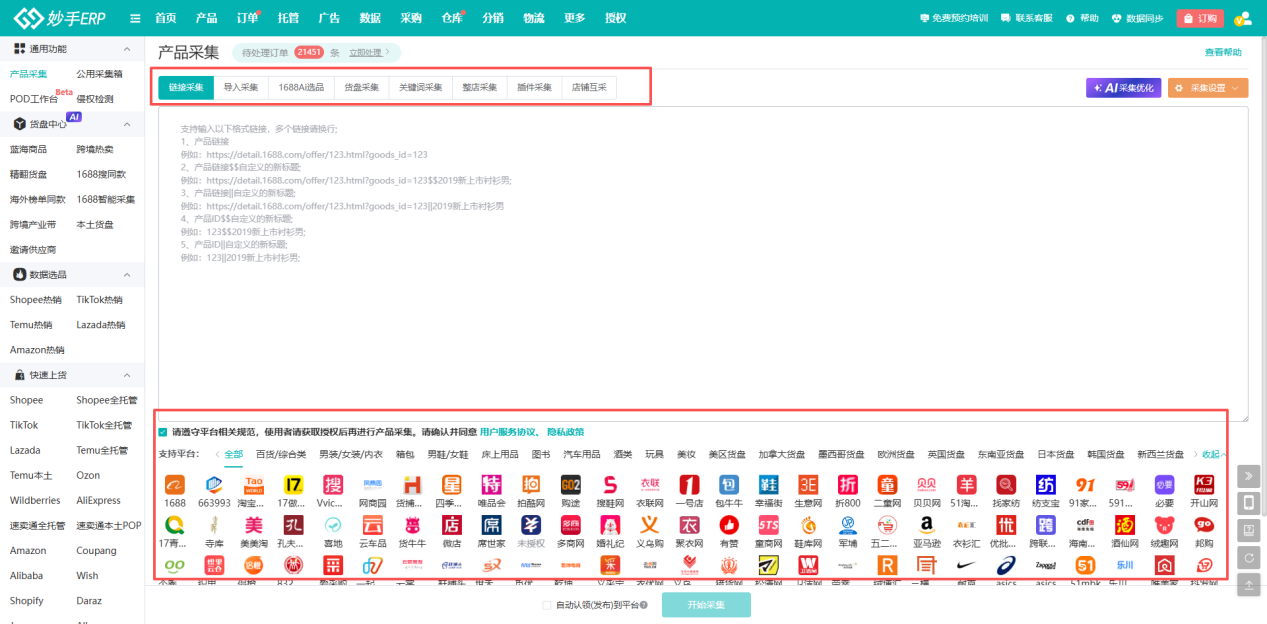This screenshot has height=624, width=1267.
Task: Choose the 义乌购 platform icon
Action: click(x=649, y=525)
